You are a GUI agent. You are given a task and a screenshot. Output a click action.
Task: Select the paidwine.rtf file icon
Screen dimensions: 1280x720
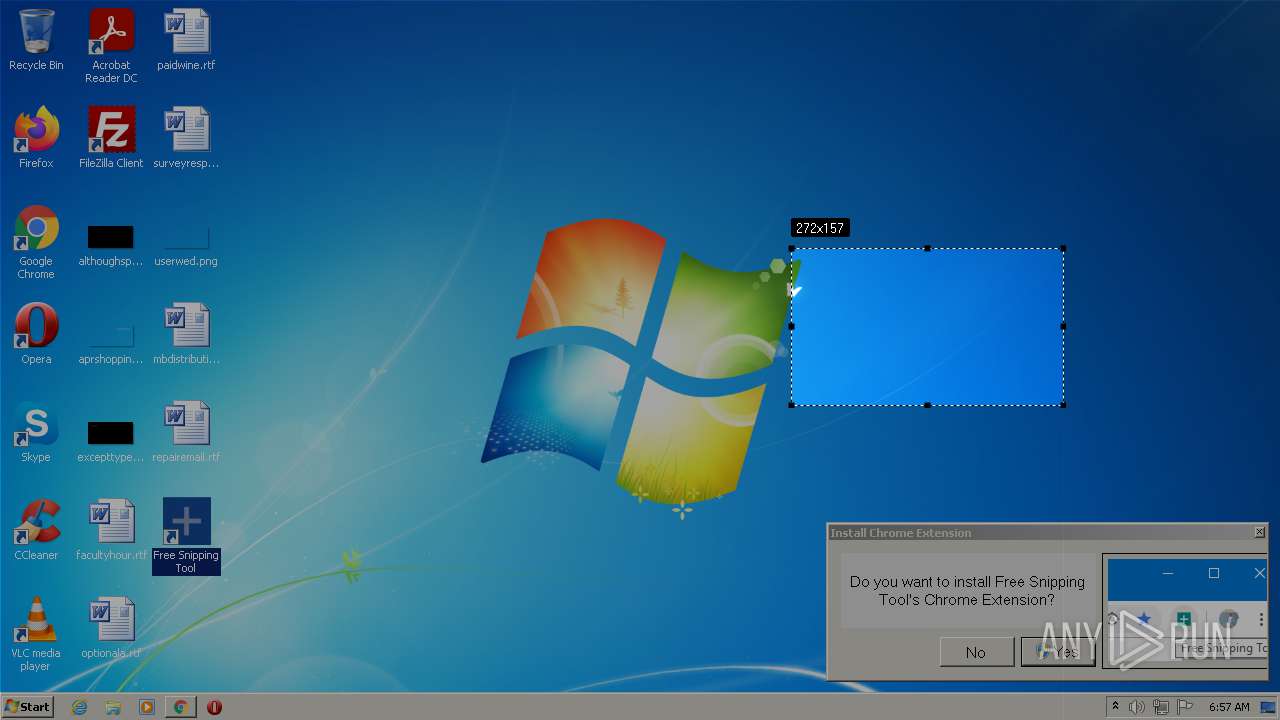(186, 41)
